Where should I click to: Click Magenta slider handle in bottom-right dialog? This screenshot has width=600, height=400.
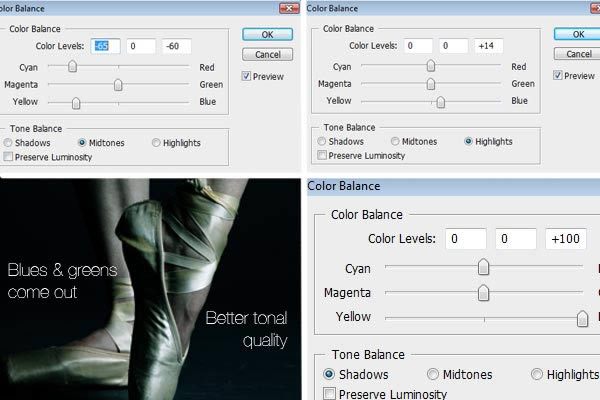click(x=483, y=293)
